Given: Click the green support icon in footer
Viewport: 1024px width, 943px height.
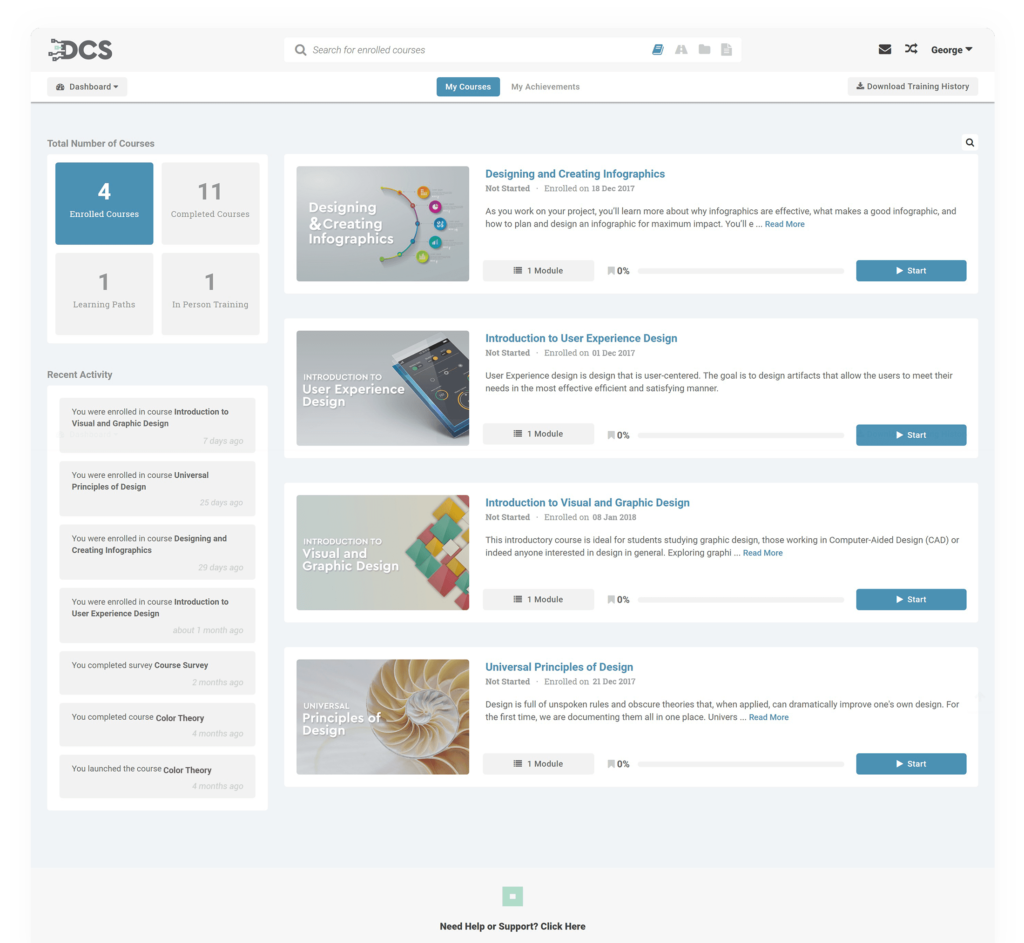Looking at the screenshot, I should tap(512, 897).
